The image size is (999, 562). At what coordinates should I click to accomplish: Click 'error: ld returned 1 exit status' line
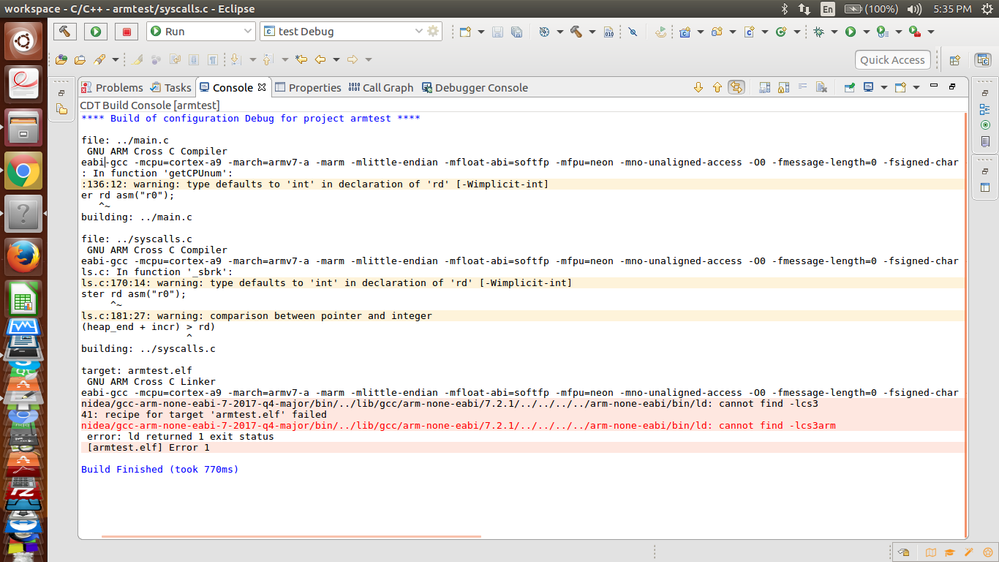point(180,436)
